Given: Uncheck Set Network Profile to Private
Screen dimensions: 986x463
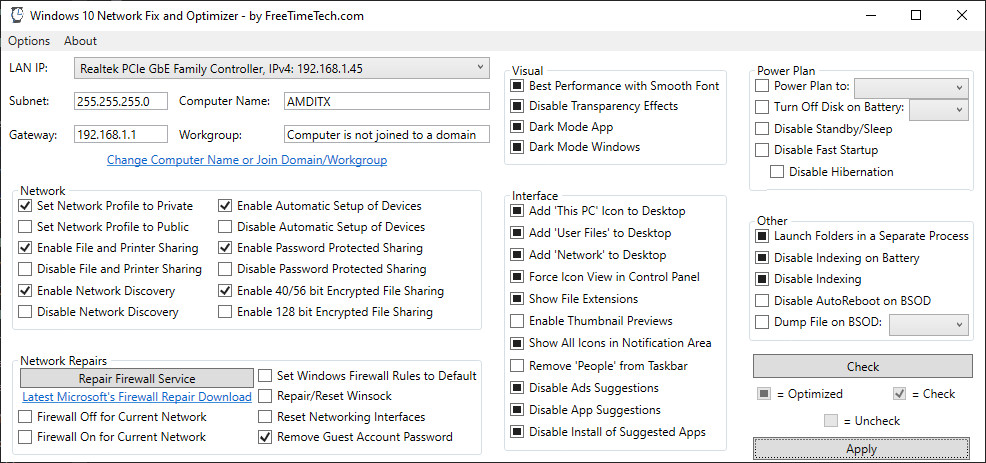Looking at the screenshot, I should [x=25, y=206].
